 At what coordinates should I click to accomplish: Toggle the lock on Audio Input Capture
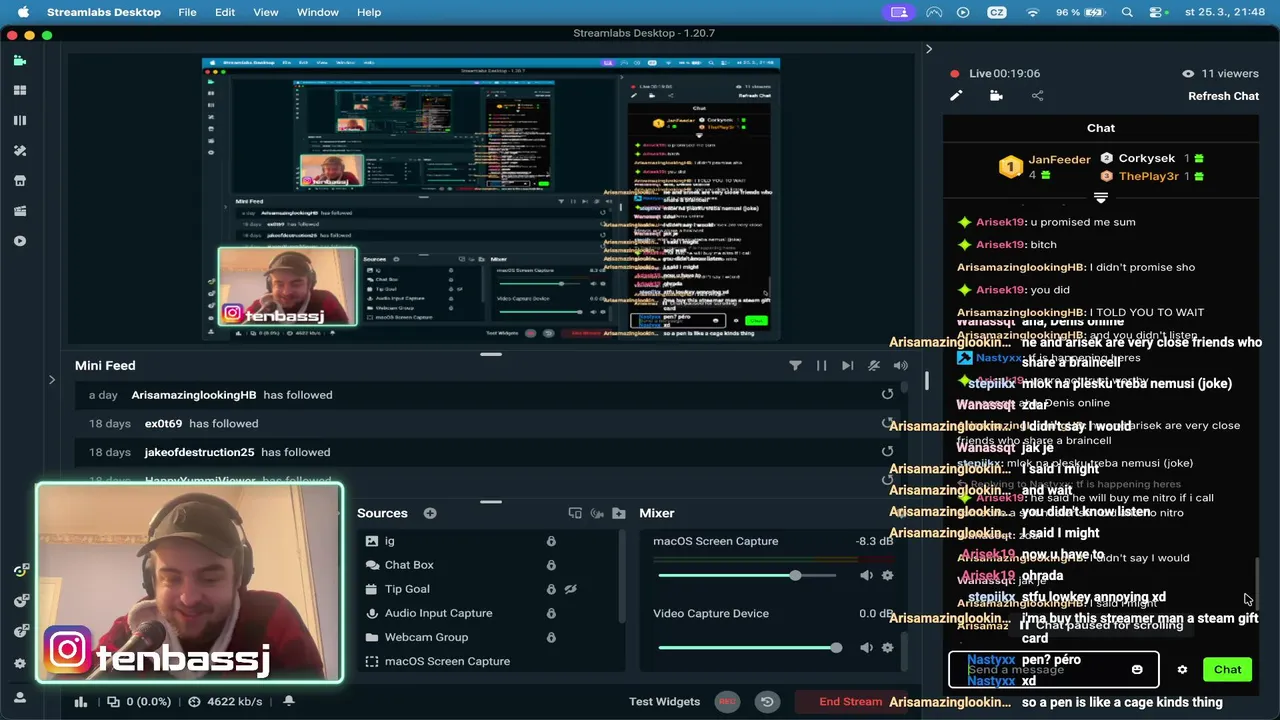pos(551,613)
